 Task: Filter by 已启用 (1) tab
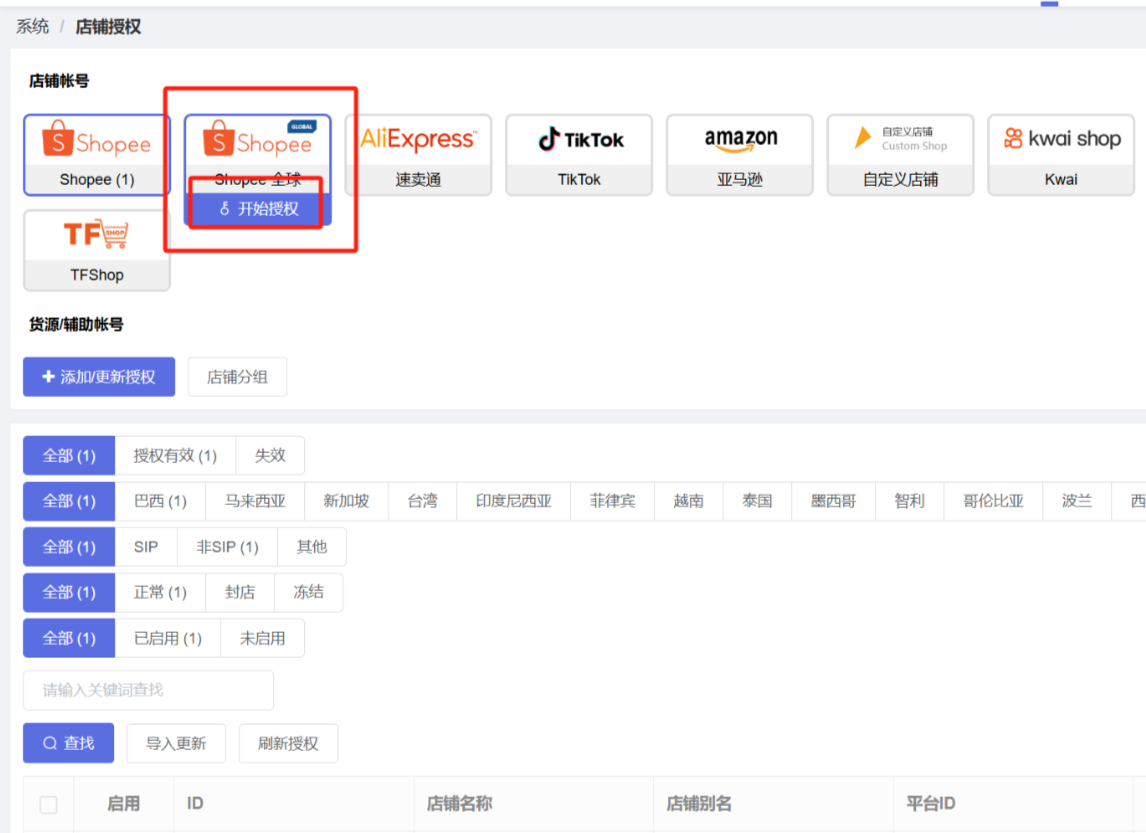coord(168,638)
